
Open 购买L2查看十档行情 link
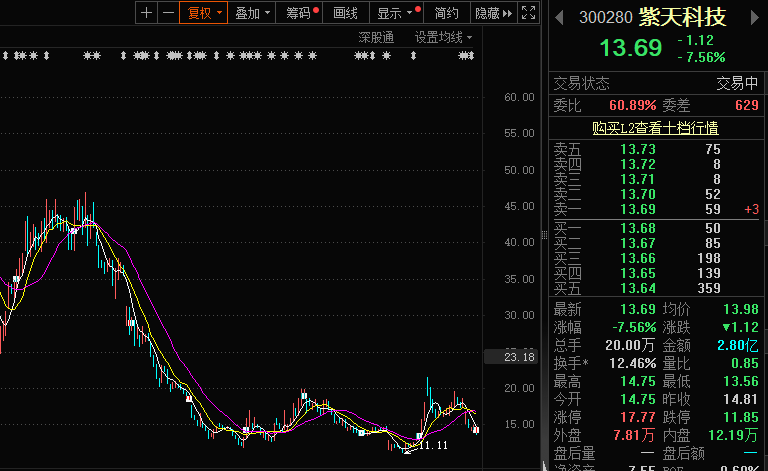655,128
